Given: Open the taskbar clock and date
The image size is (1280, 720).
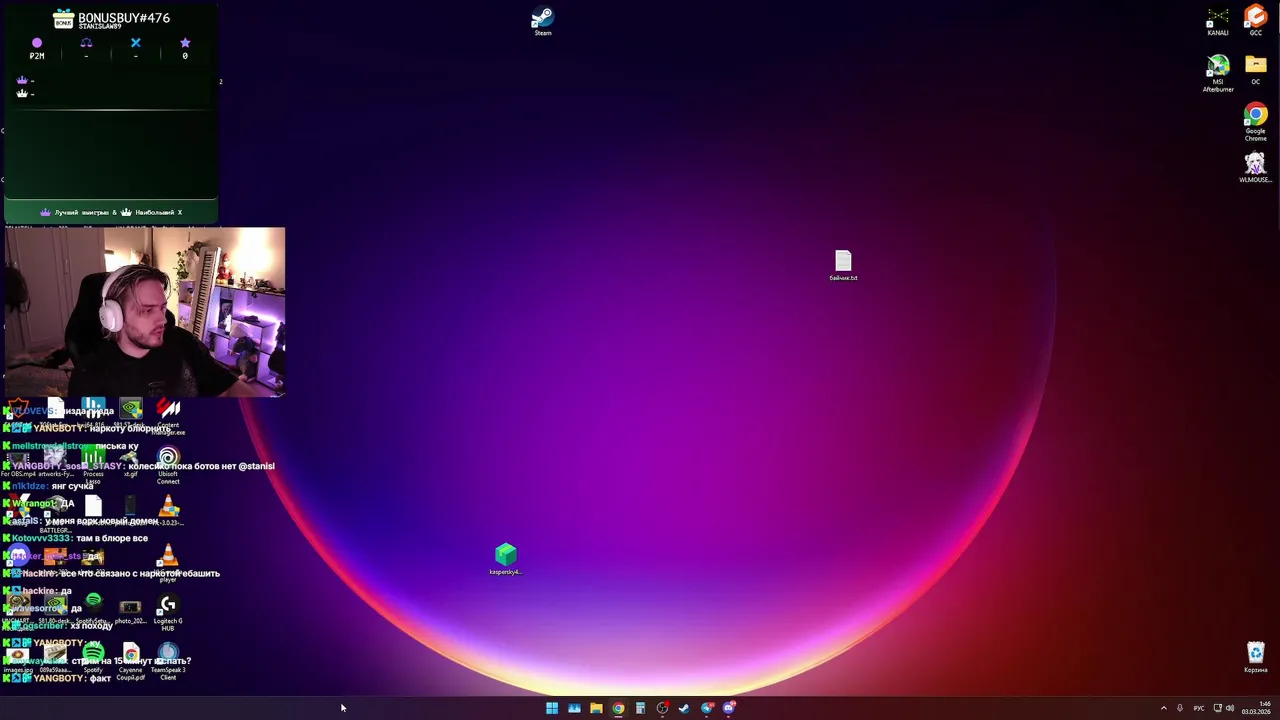Looking at the screenshot, I should coord(1256,708).
